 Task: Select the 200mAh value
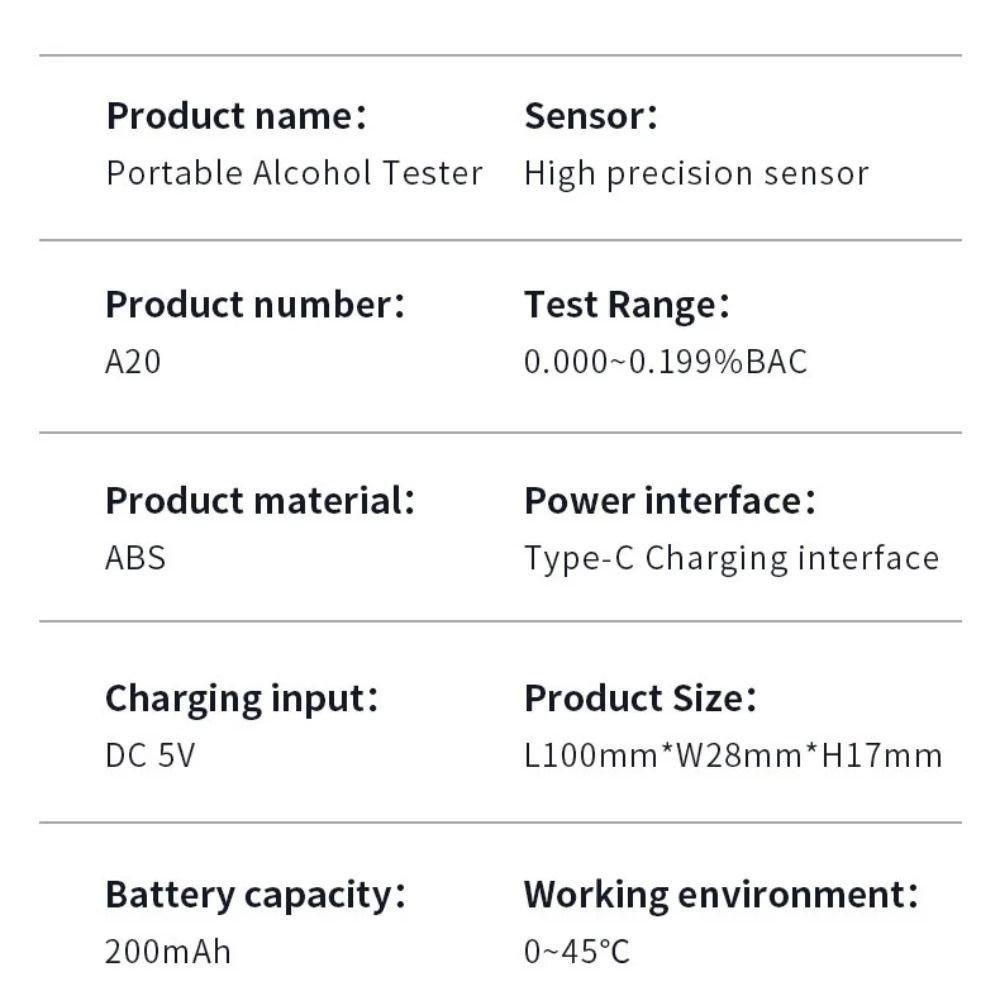(x=168, y=952)
